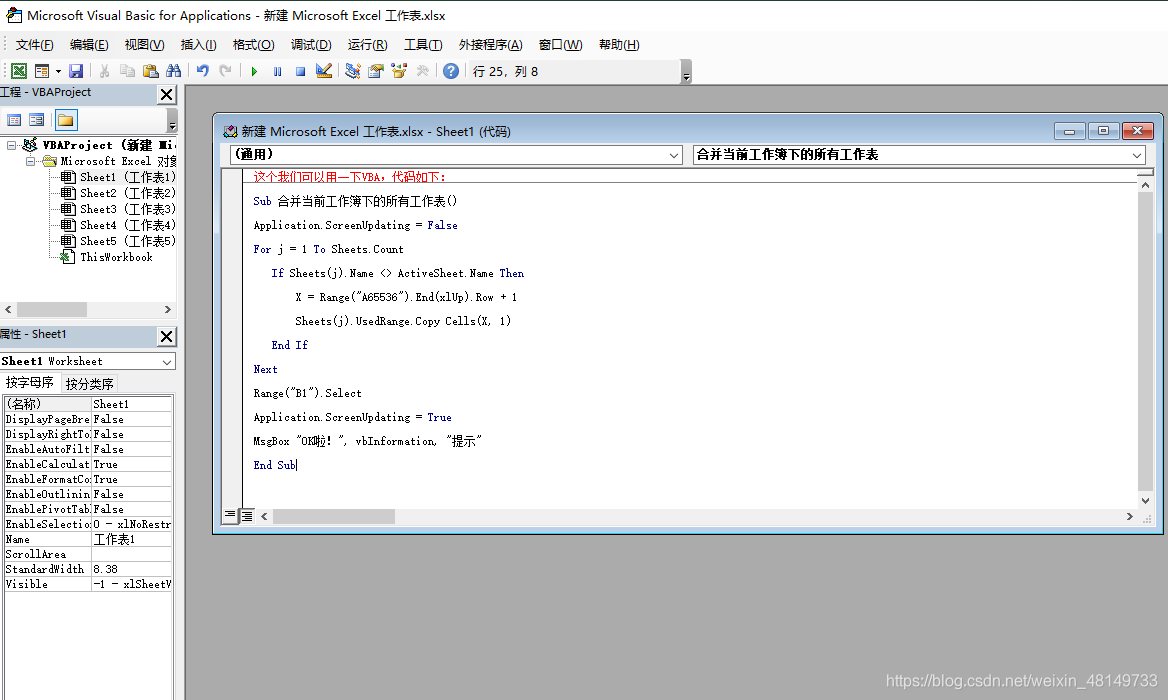
Task: Click the Paste clipboard icon
Action: [x=150, y=71]
